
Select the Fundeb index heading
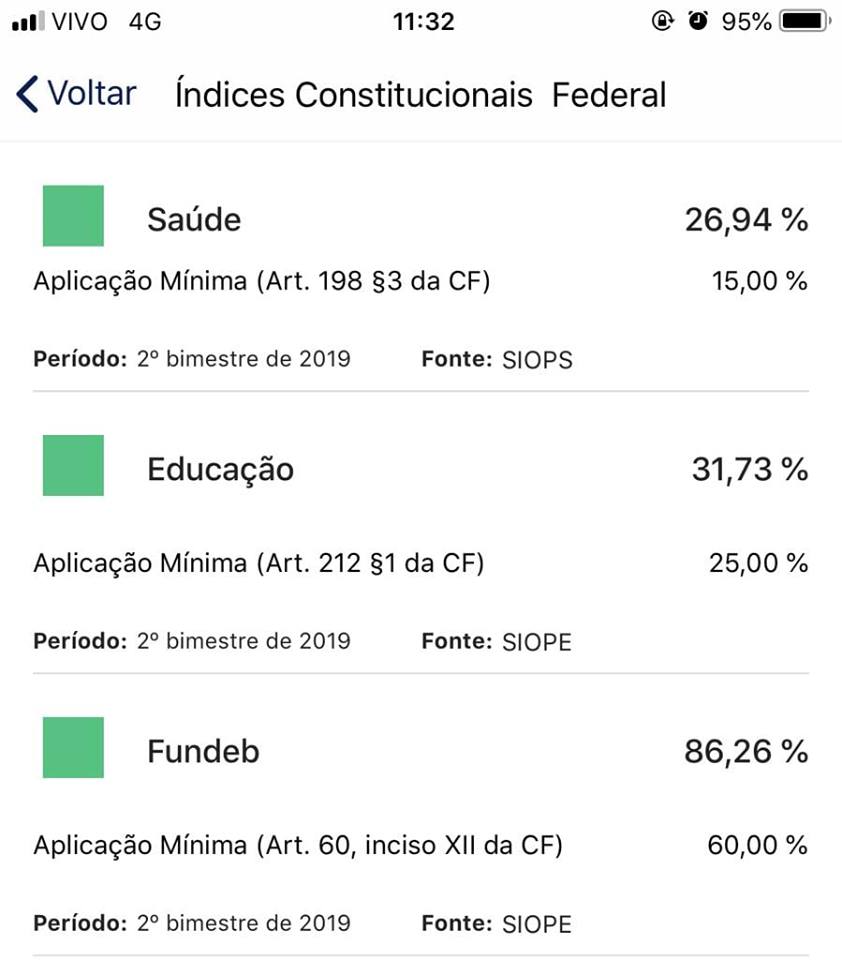[203, 751]
